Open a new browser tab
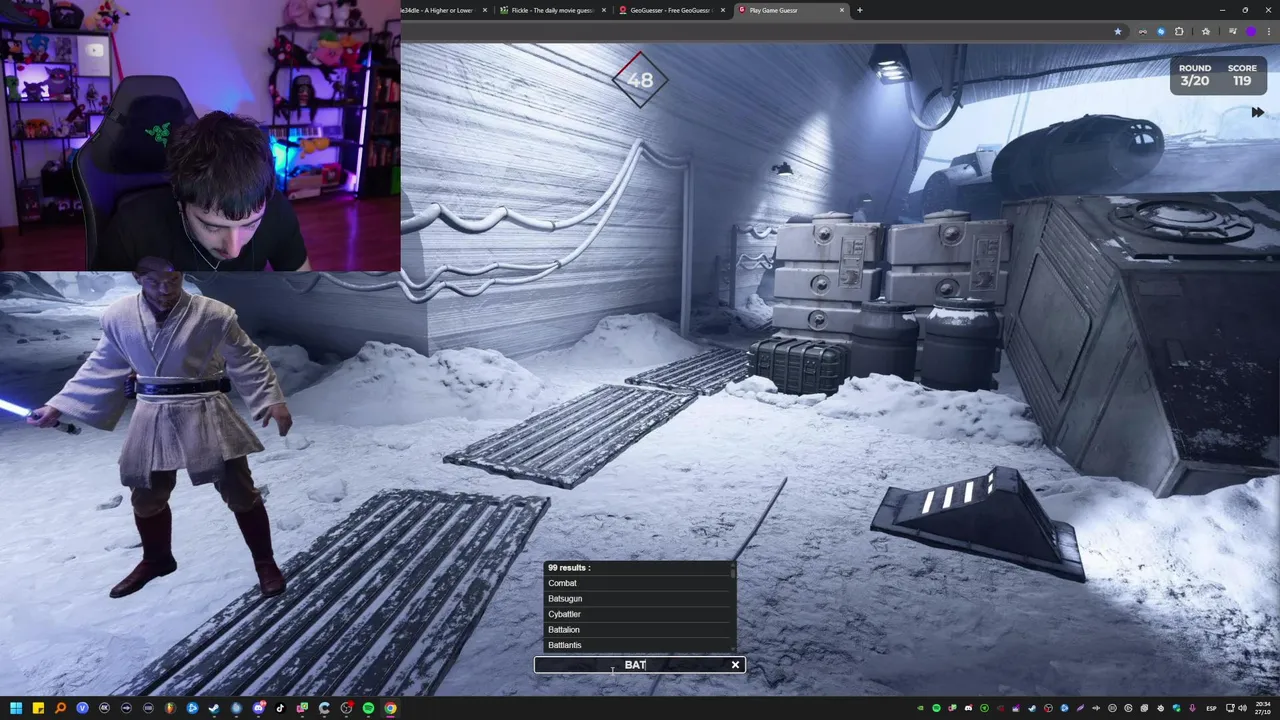Screen dimensions: 1280x720 pos(860,10)
